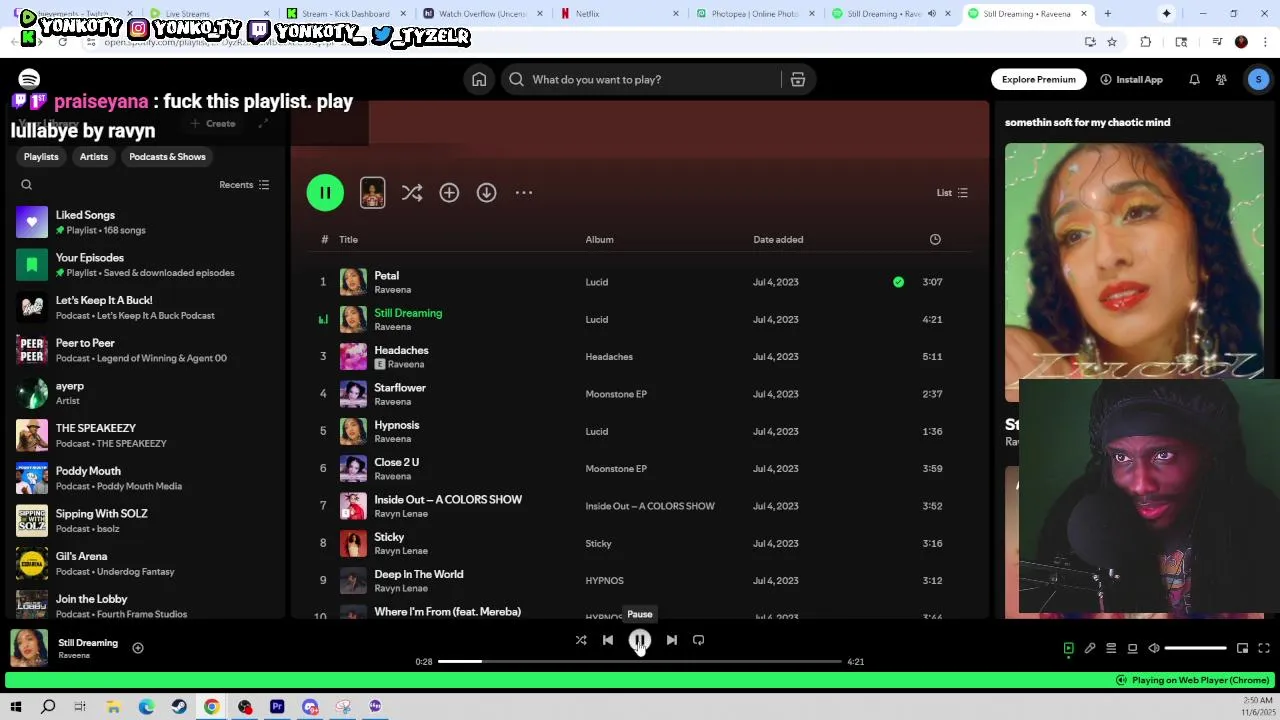The width and height of the screenshot is (1280, 720).
Task: Open Windows Start menu
Action: coord(16,707)
